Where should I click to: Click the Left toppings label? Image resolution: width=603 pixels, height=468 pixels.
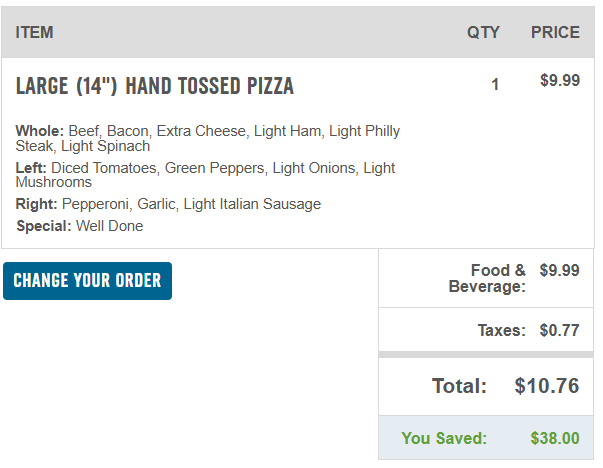31,168
